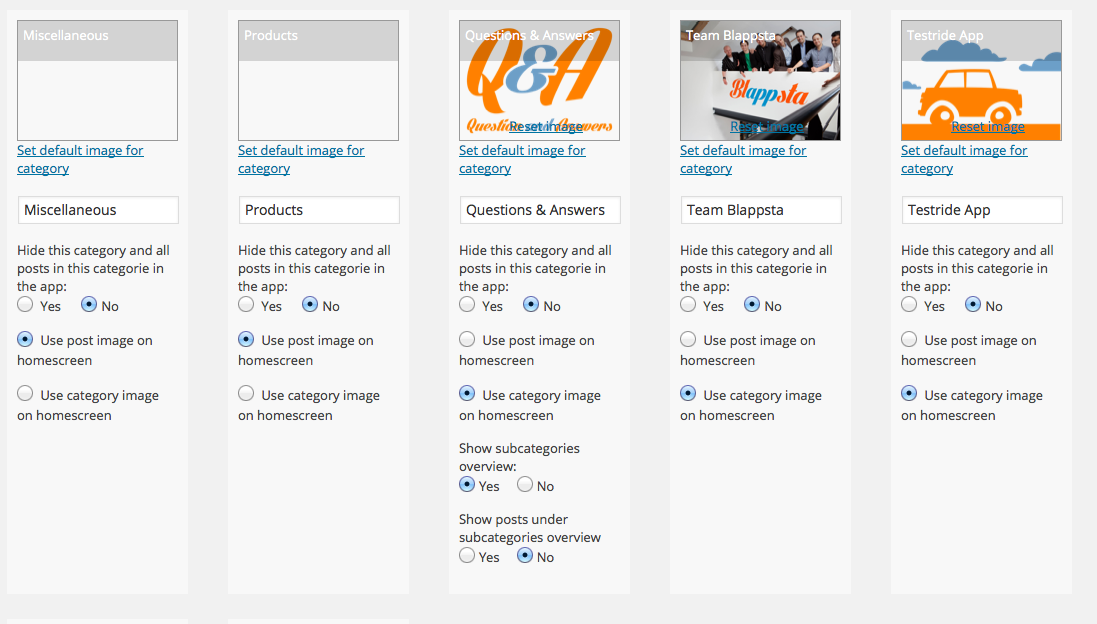Screen dimensions: 1097x624
Task: Set default image for Products category
Action: [x=301, y=159]
